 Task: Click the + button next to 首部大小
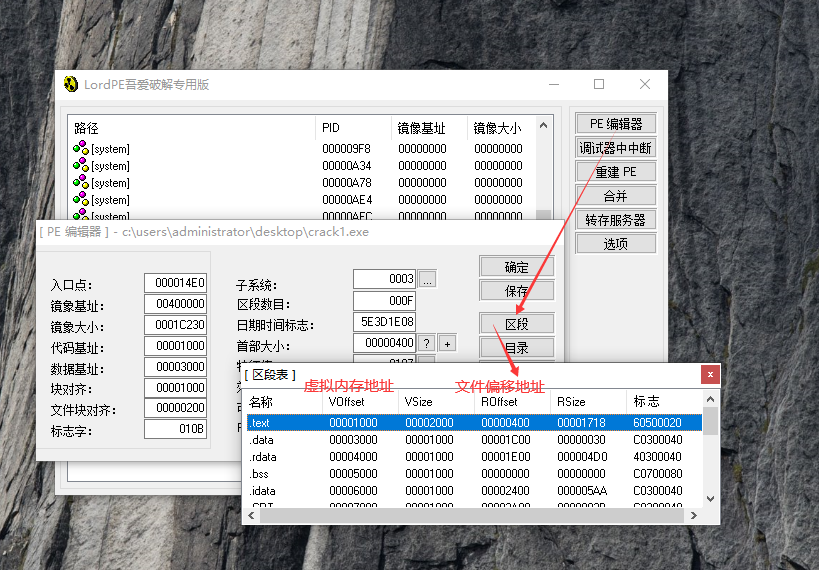[x=448, y=343]
